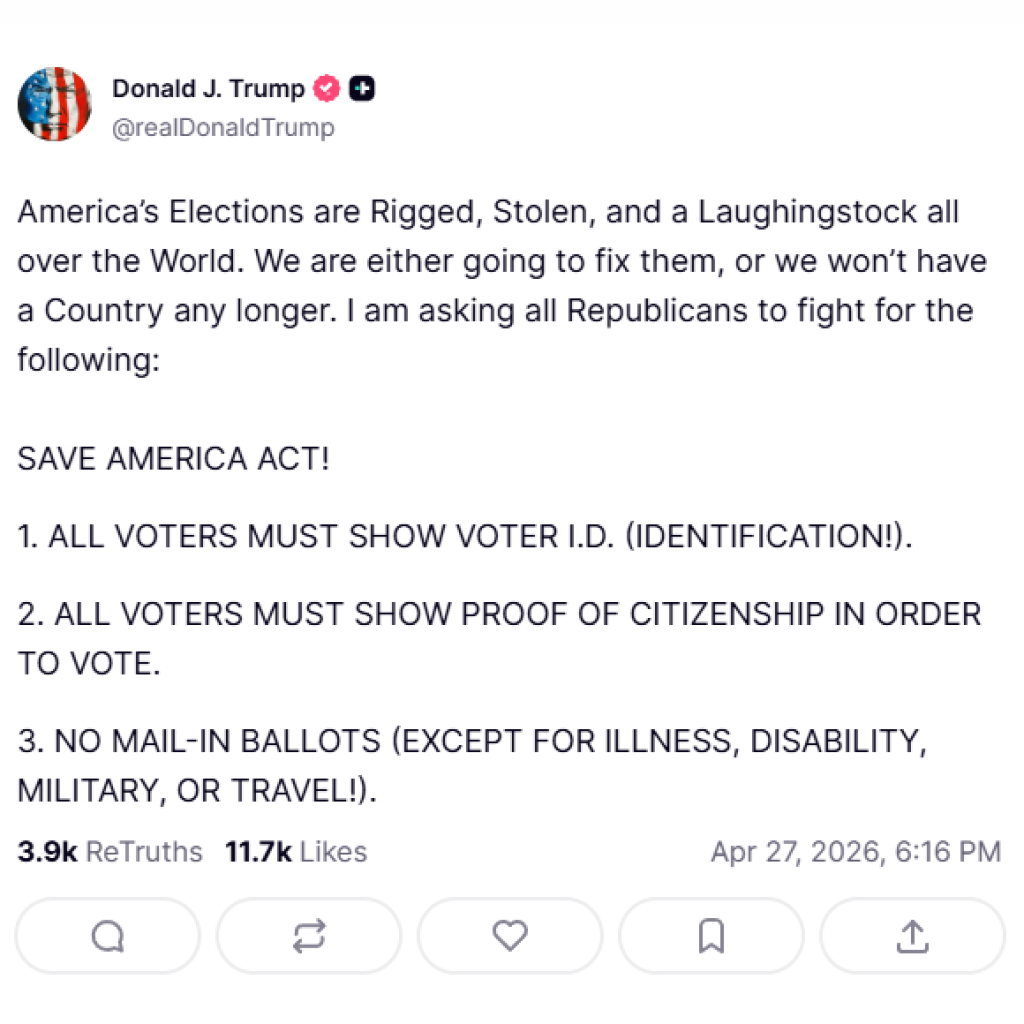Toggle the heart Like button
Viewport: 1024px width, 1024px height.
[510, 936]
